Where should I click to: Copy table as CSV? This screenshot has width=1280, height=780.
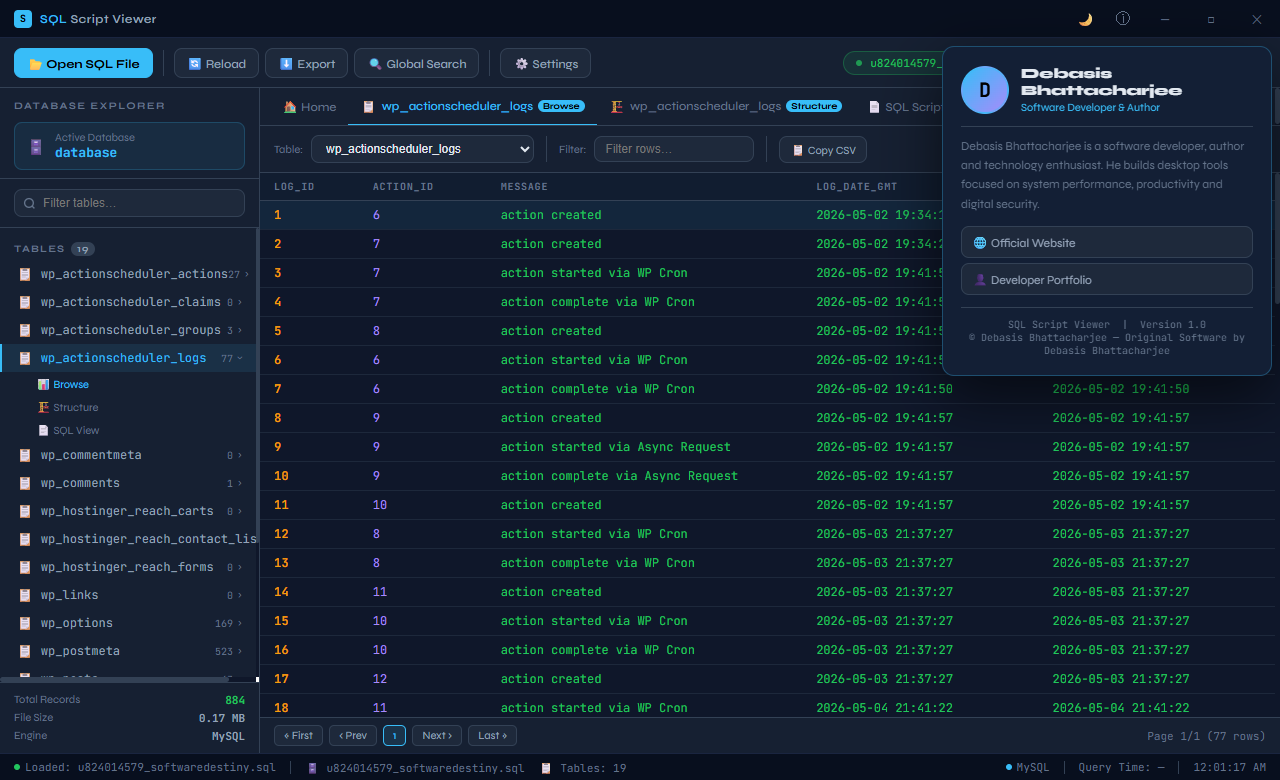point(823,150)
